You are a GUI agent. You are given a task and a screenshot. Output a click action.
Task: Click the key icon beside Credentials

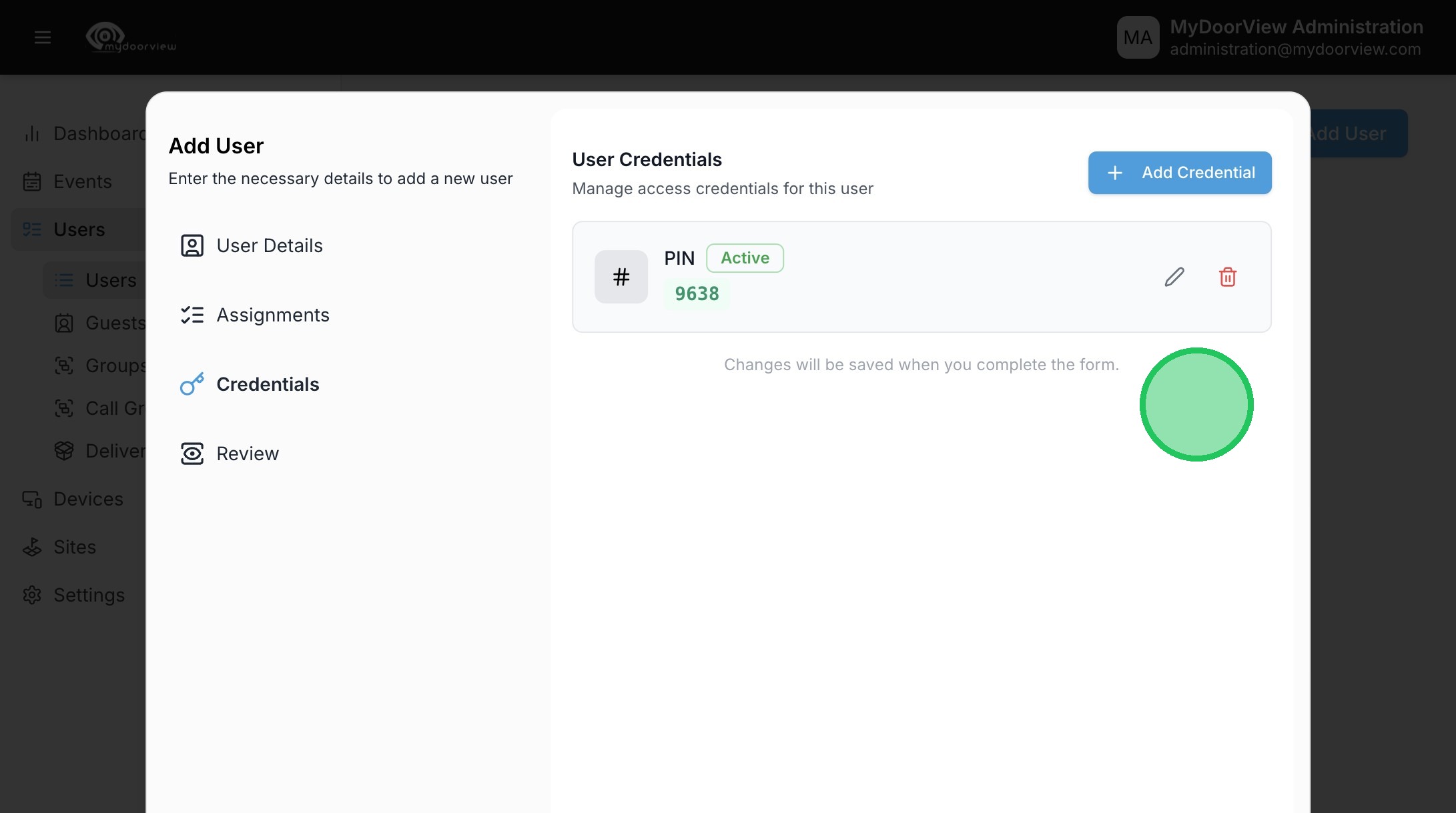coord(192,384)
